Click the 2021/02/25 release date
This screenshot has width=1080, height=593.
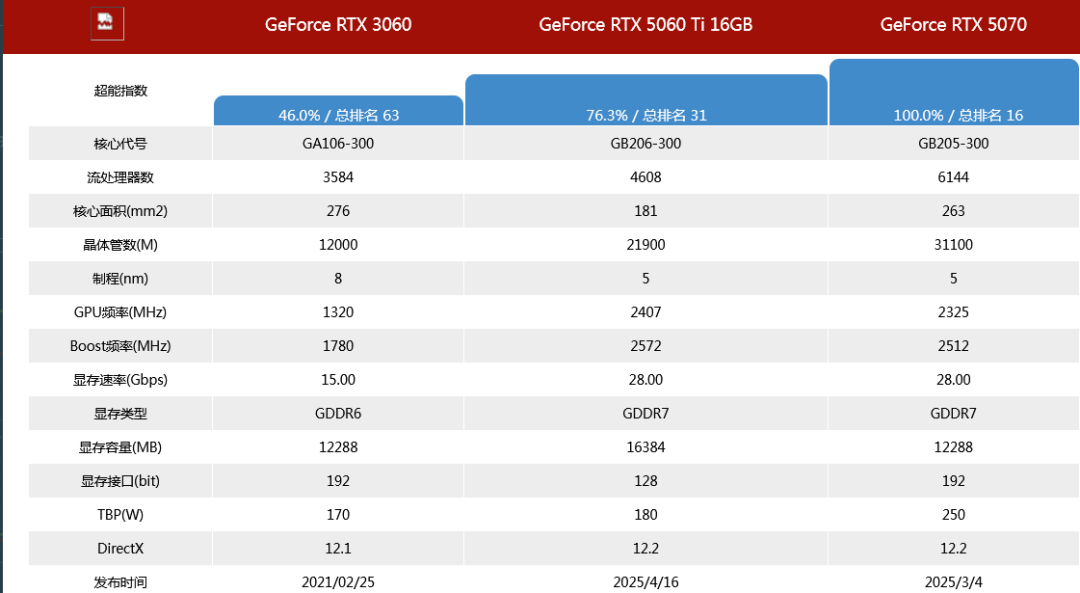point(338,582)
